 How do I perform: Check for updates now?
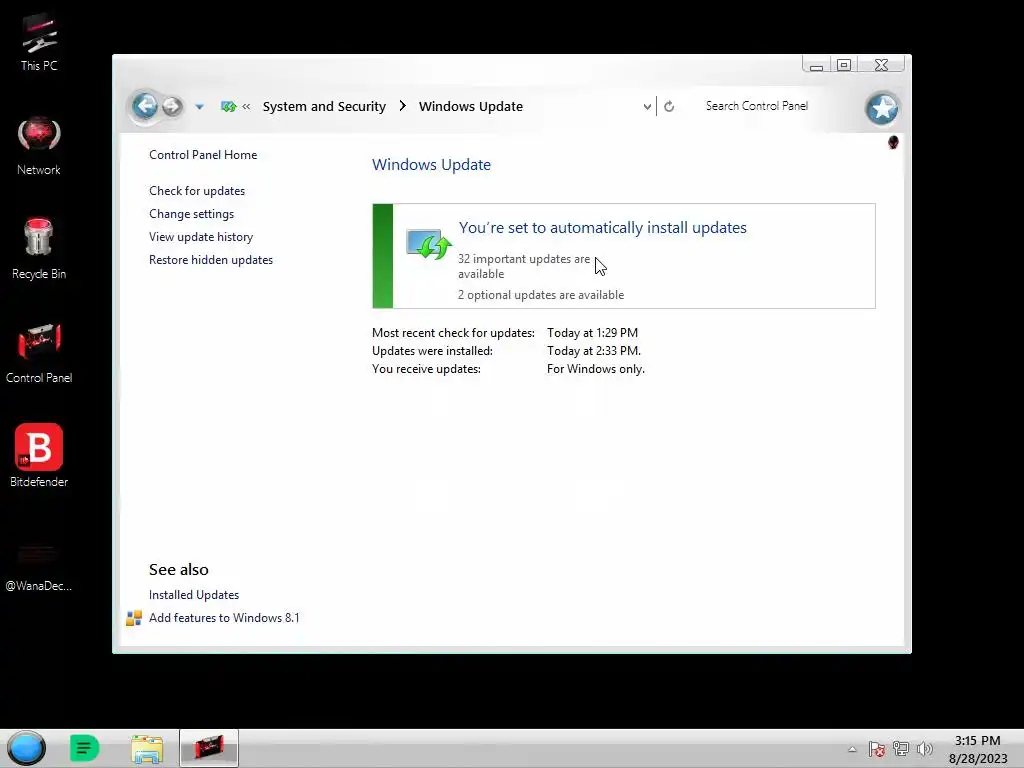point(197,191)
